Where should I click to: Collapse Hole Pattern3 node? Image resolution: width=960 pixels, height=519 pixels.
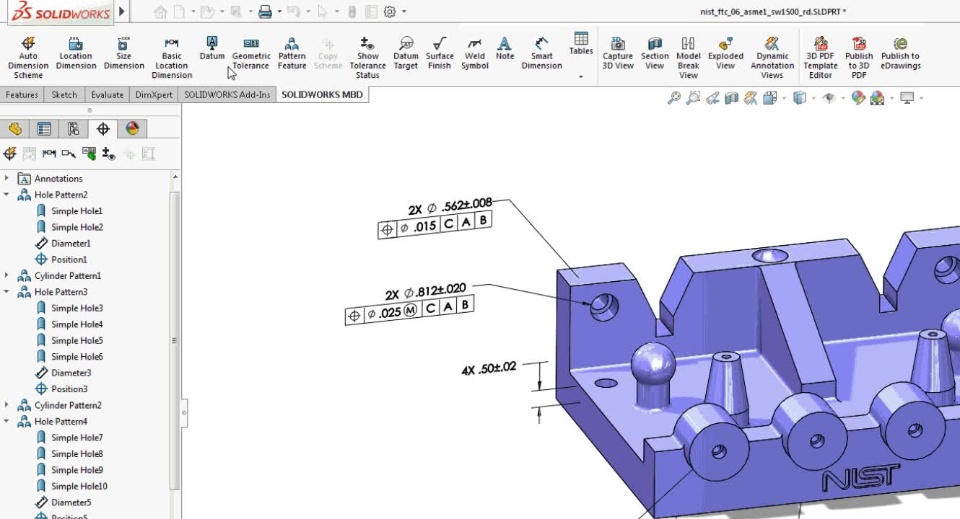pyautogui.click(x=7, y=291)
